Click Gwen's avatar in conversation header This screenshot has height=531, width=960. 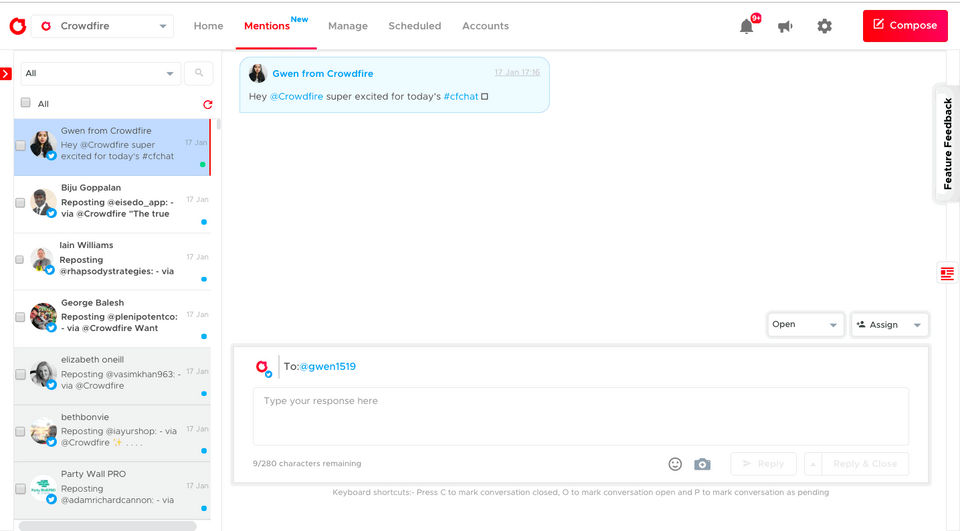click(x=258, y=73)
